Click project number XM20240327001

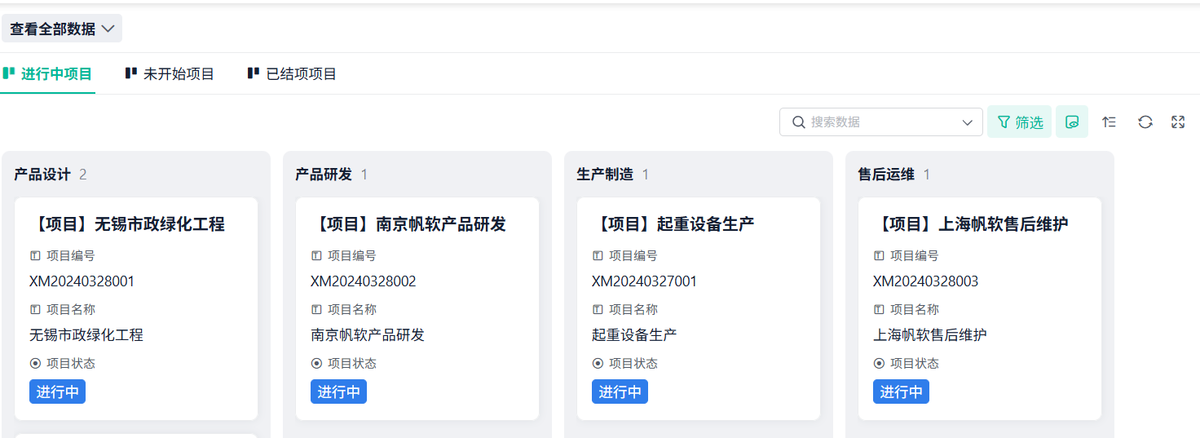click(644, 282)
